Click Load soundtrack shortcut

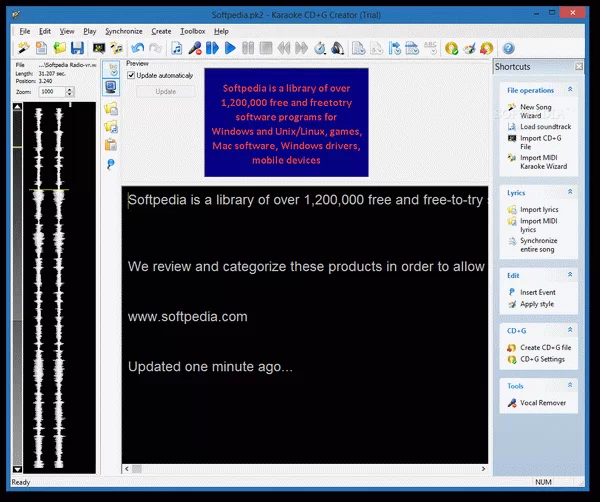(546, 127)
